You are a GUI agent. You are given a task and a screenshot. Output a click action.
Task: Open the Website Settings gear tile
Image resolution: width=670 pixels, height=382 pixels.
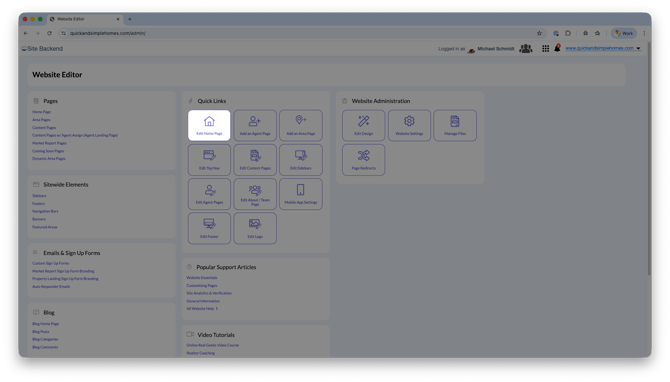[409, 125]
